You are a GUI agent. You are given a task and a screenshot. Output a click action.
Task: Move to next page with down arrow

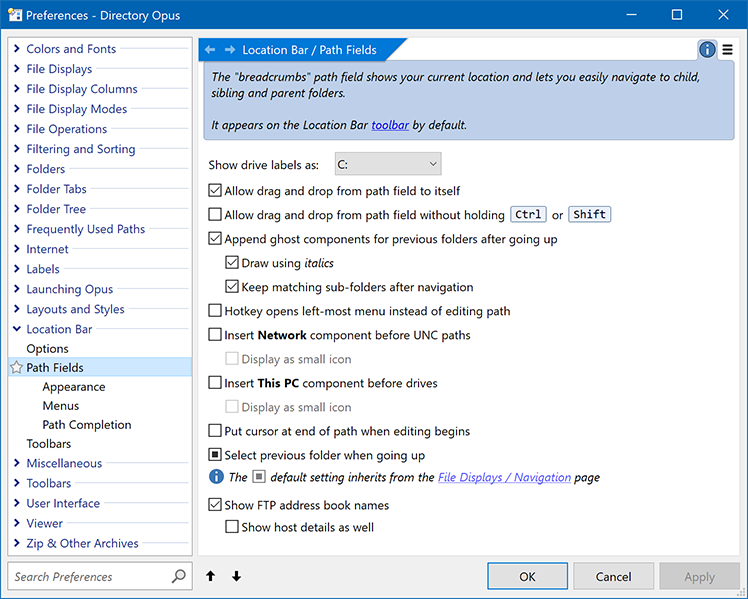(237, 576)
